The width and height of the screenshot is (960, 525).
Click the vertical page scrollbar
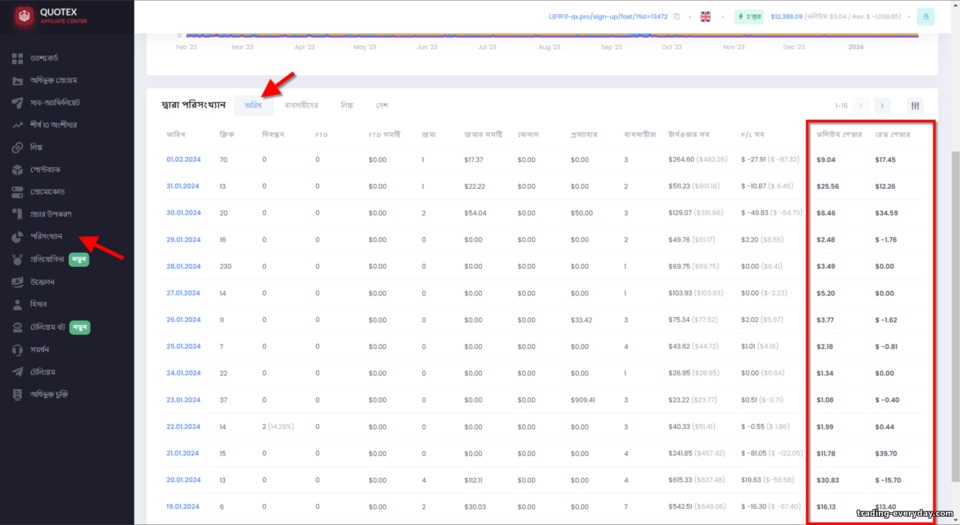click(x=955, y=317)
